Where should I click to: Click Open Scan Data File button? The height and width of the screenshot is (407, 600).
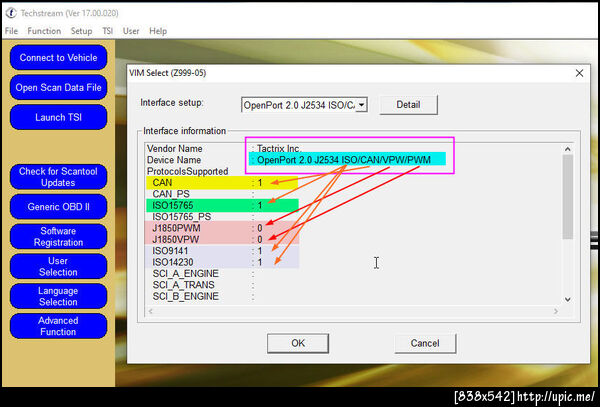59,88
